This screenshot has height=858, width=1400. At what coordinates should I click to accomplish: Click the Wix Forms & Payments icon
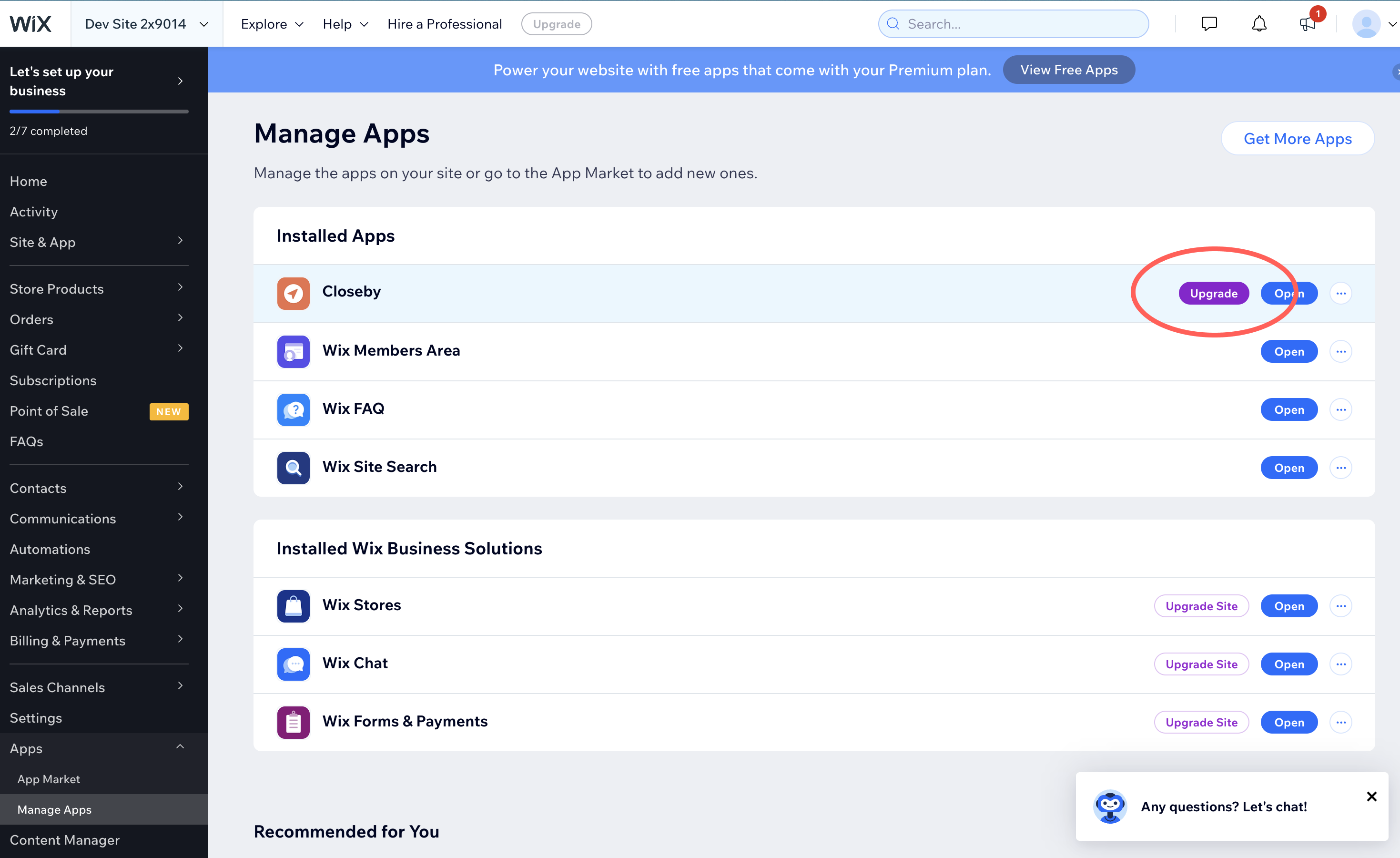tap(293, 722)
